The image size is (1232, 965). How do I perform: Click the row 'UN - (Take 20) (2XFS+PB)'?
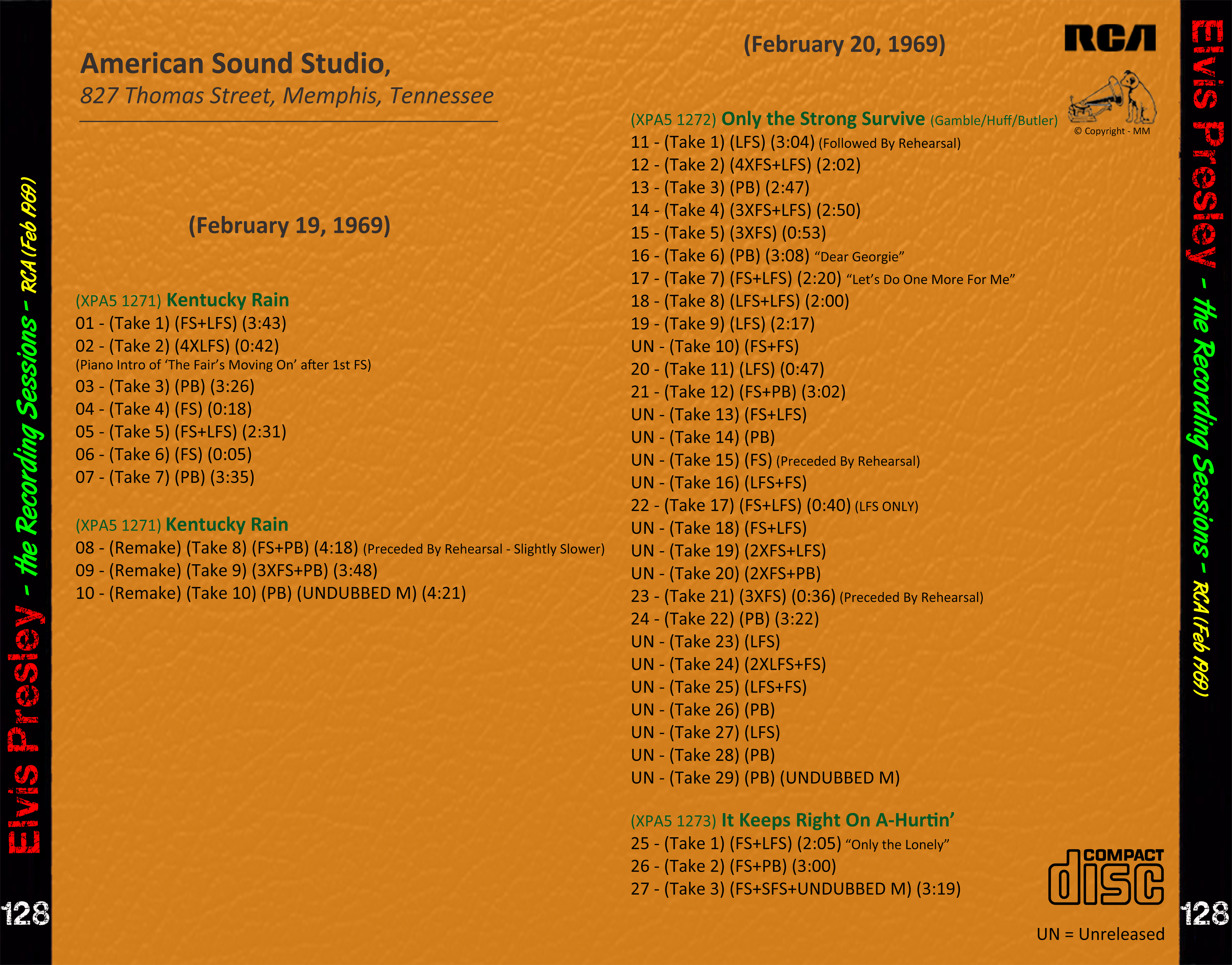pos(726,573)
